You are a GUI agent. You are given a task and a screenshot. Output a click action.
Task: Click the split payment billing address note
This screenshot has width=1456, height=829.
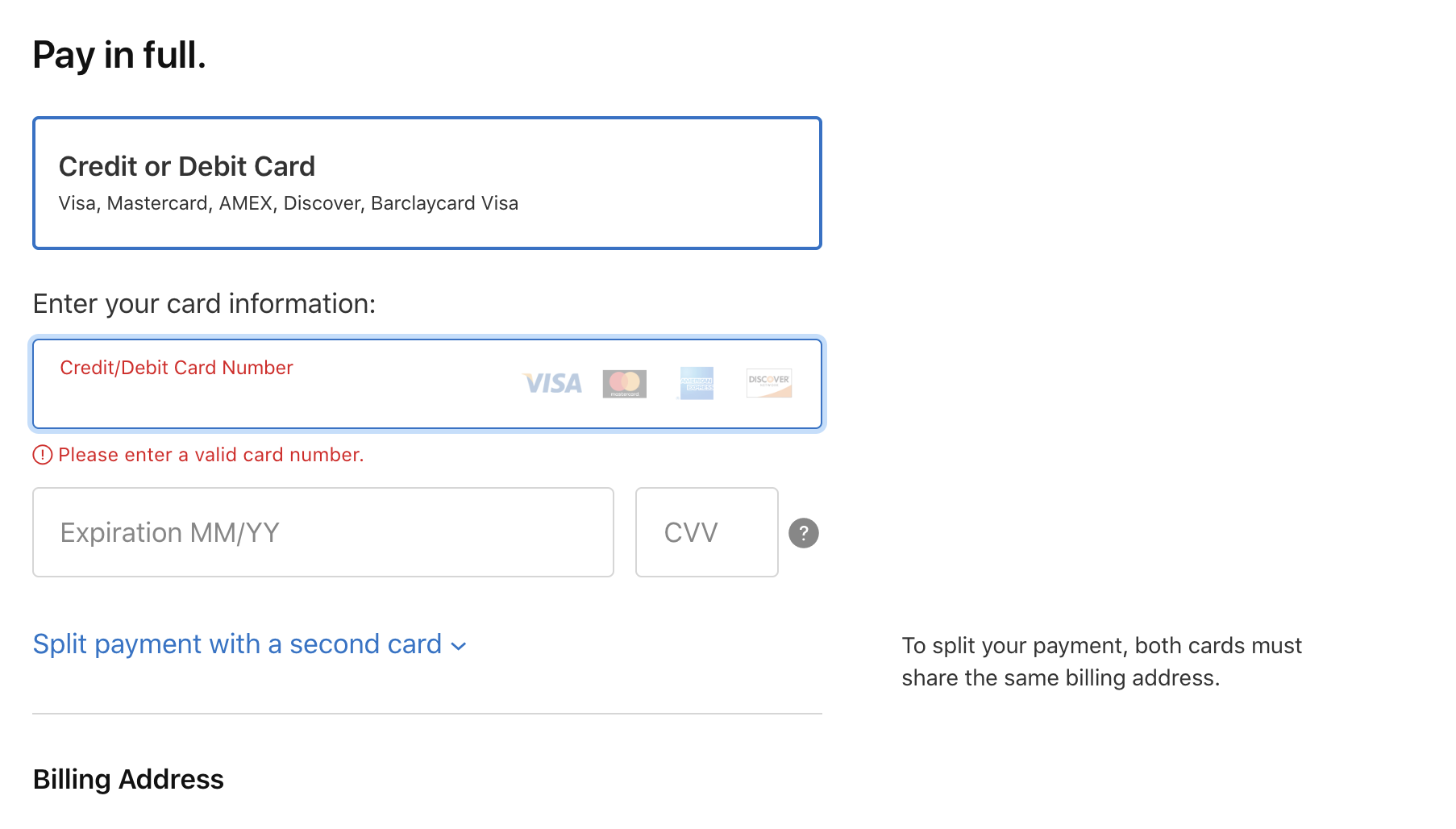(1101, 661)
